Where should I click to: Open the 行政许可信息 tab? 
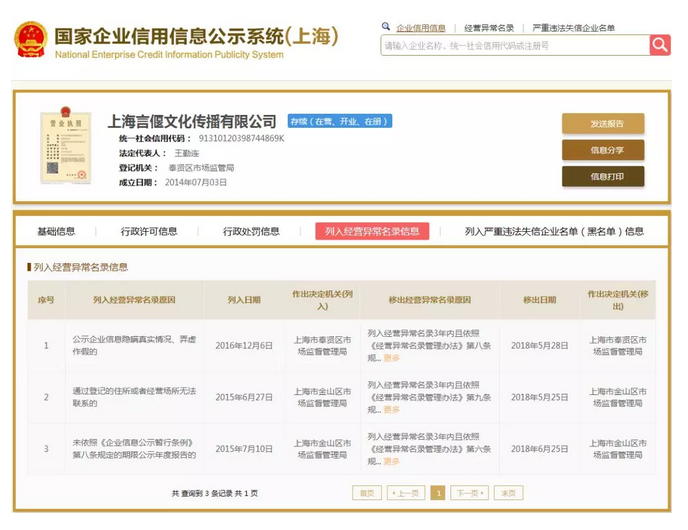[149, 231]
